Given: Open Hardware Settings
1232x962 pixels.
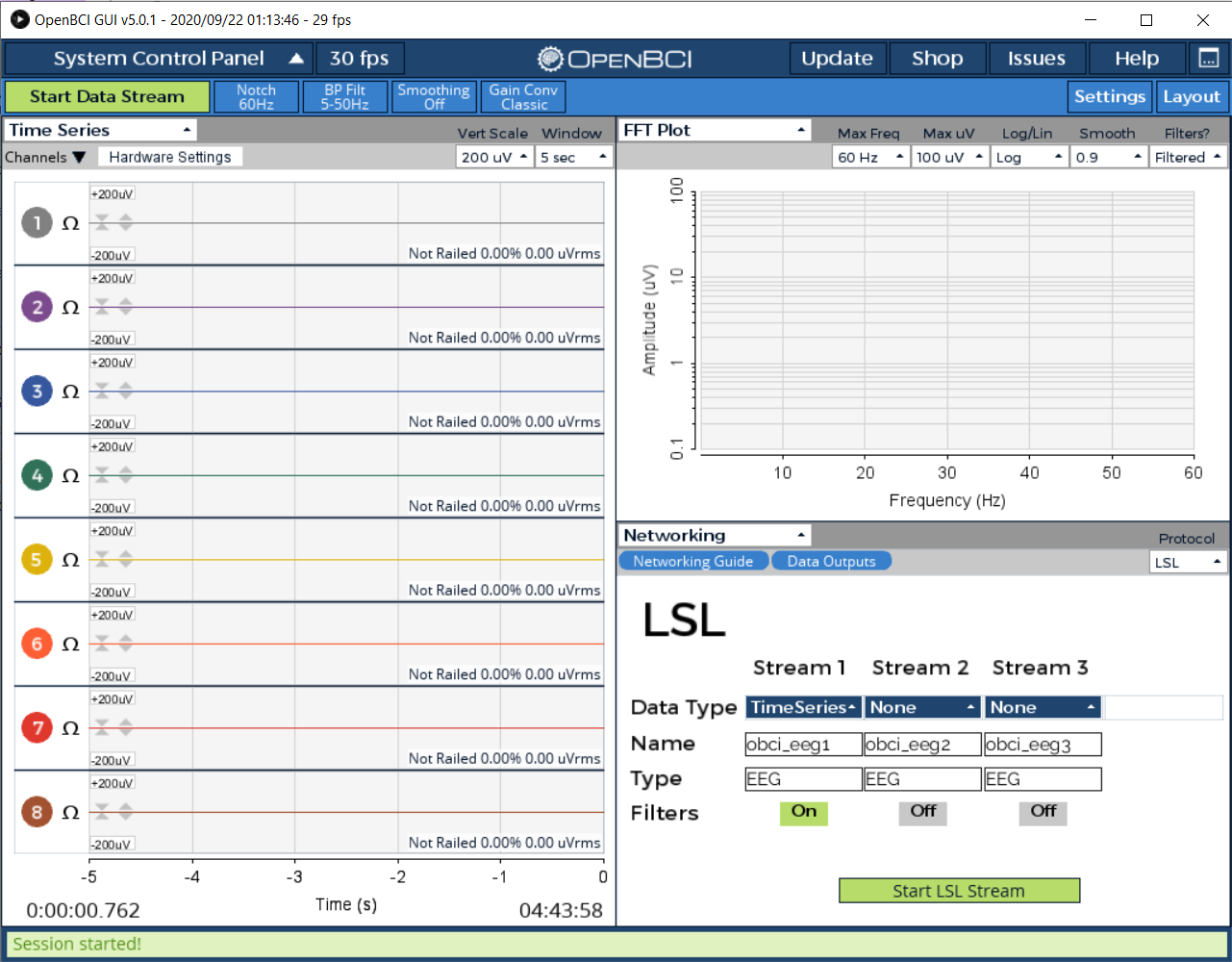Looking at the screenshot, I should click(x=170, y=157).
